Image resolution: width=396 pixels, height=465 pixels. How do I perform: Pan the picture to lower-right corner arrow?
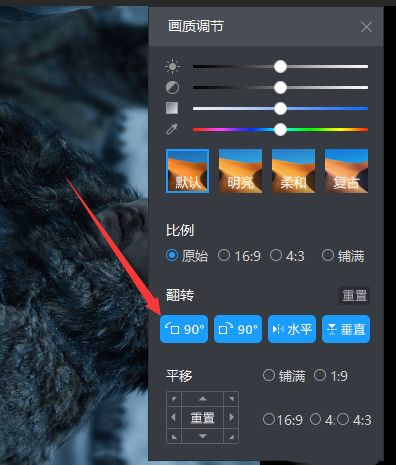pos(231,436)
